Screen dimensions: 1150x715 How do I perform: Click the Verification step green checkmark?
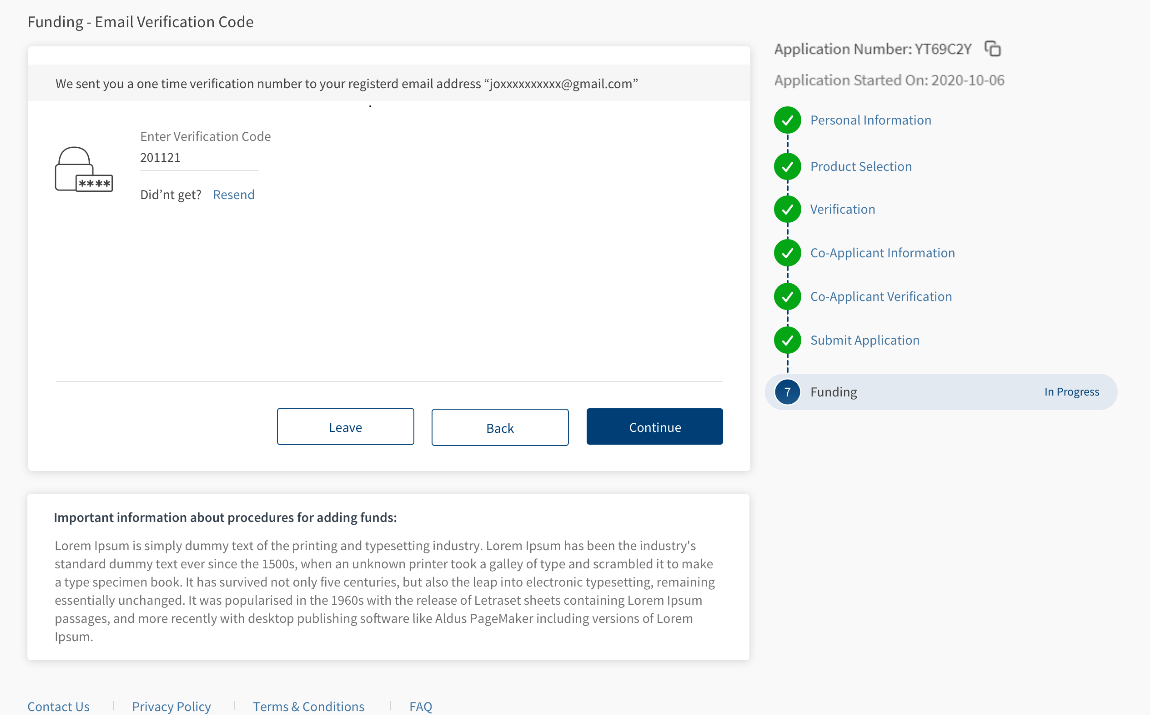tap(788, 210)
